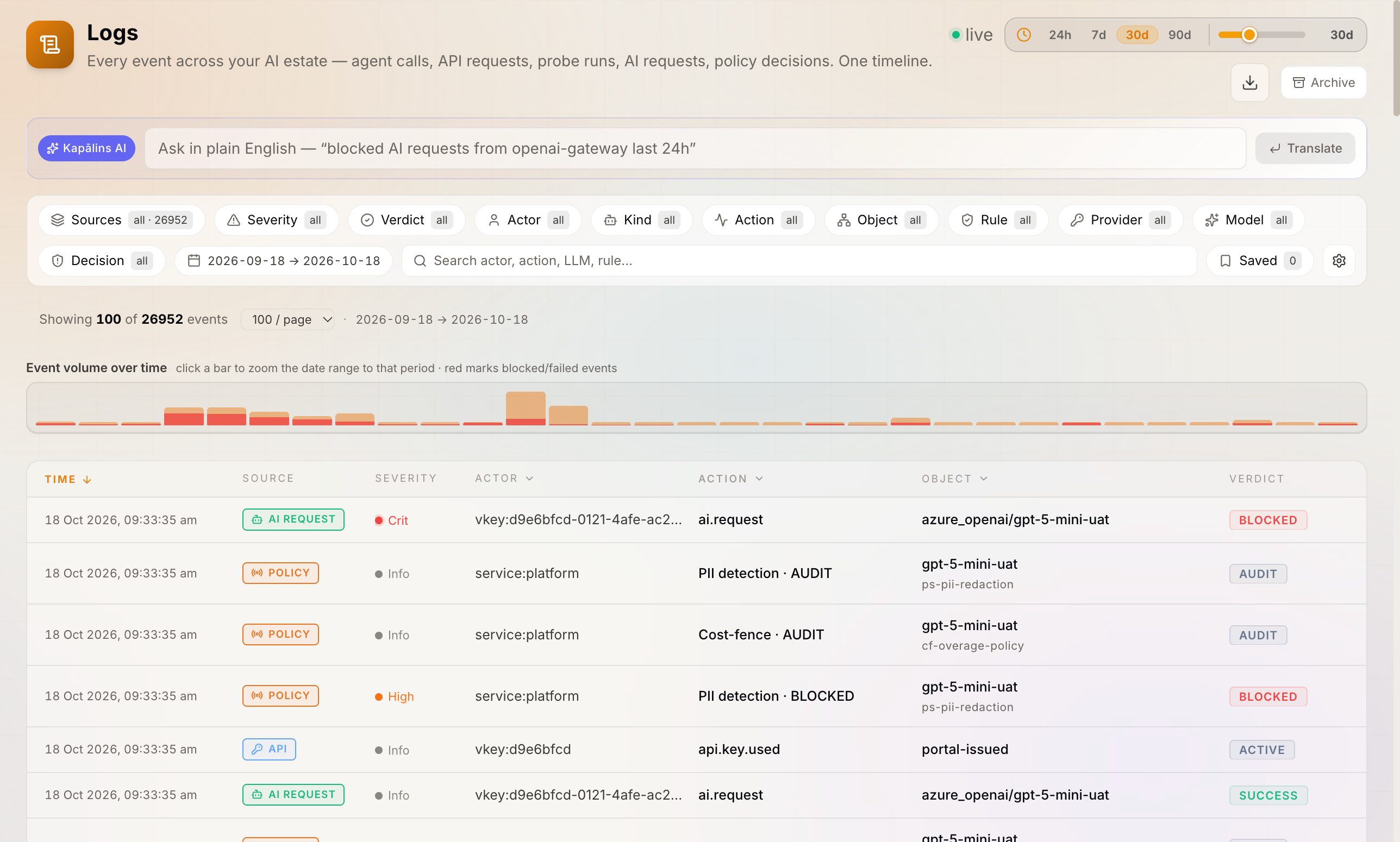Open the Actor filter chip

click(x=528, y=219)
